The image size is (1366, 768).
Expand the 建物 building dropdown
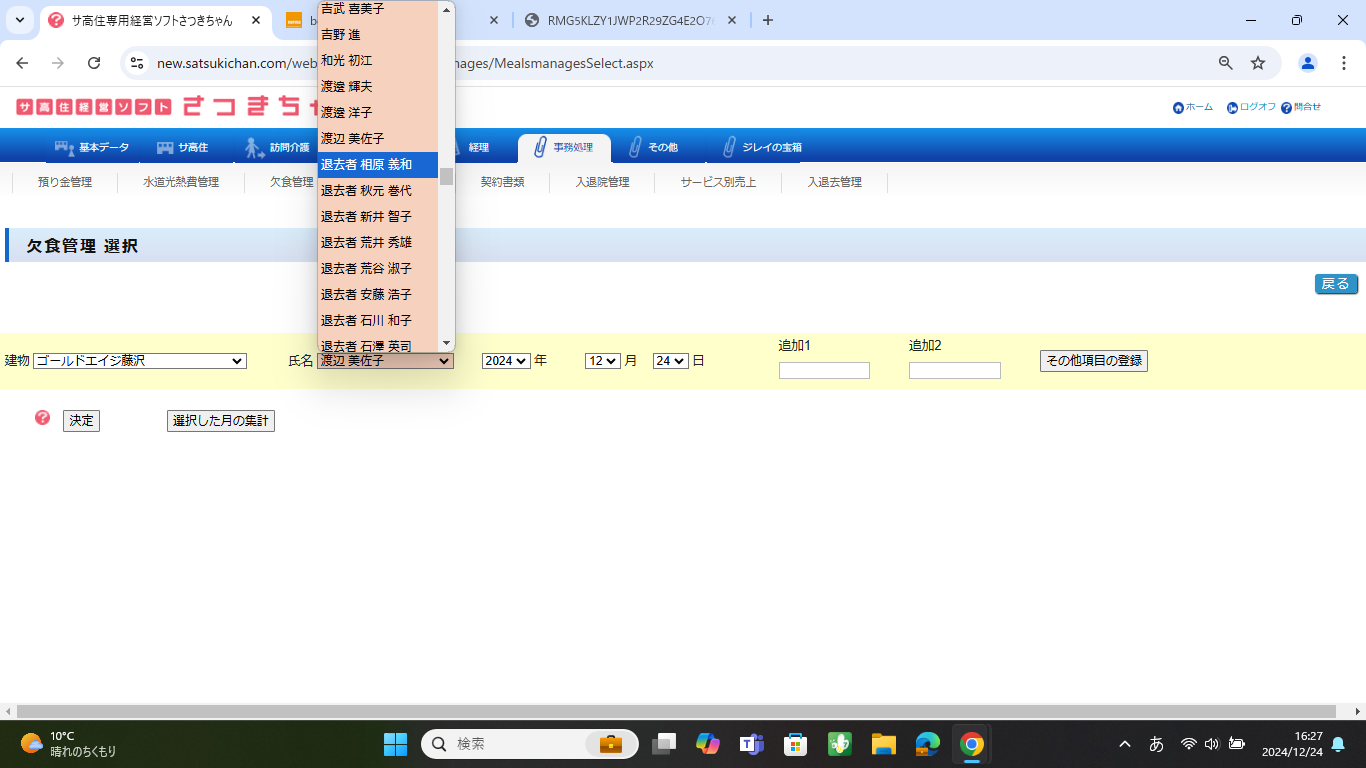(x=140, y=361)
